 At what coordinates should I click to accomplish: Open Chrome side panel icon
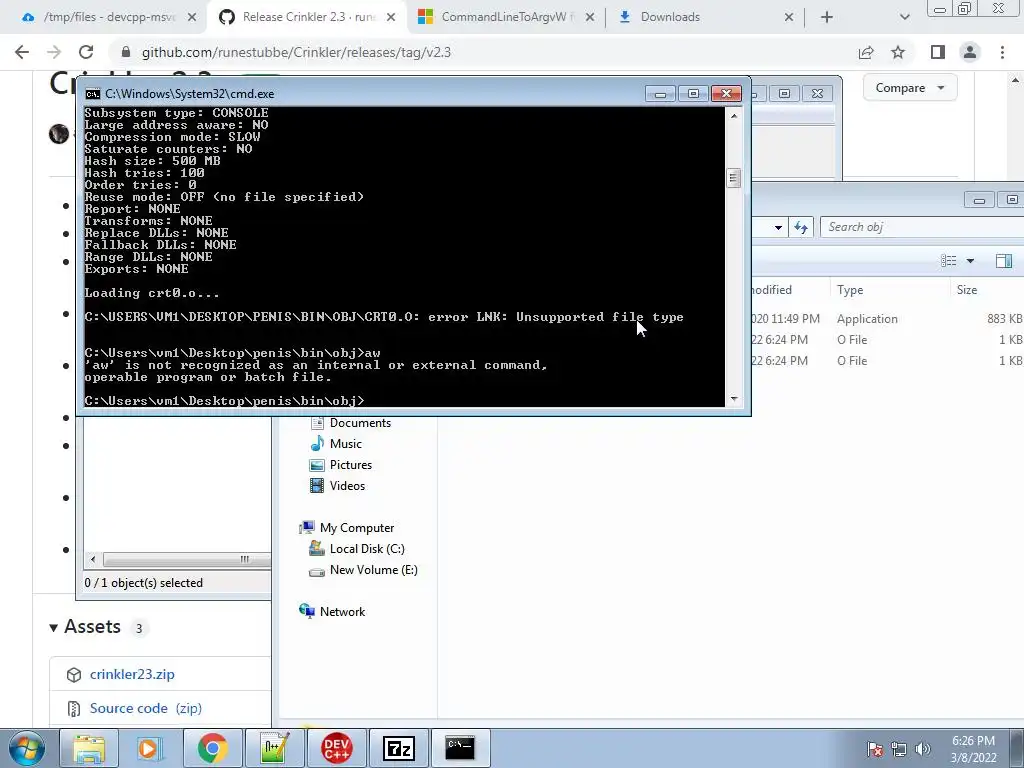[938, 52]
